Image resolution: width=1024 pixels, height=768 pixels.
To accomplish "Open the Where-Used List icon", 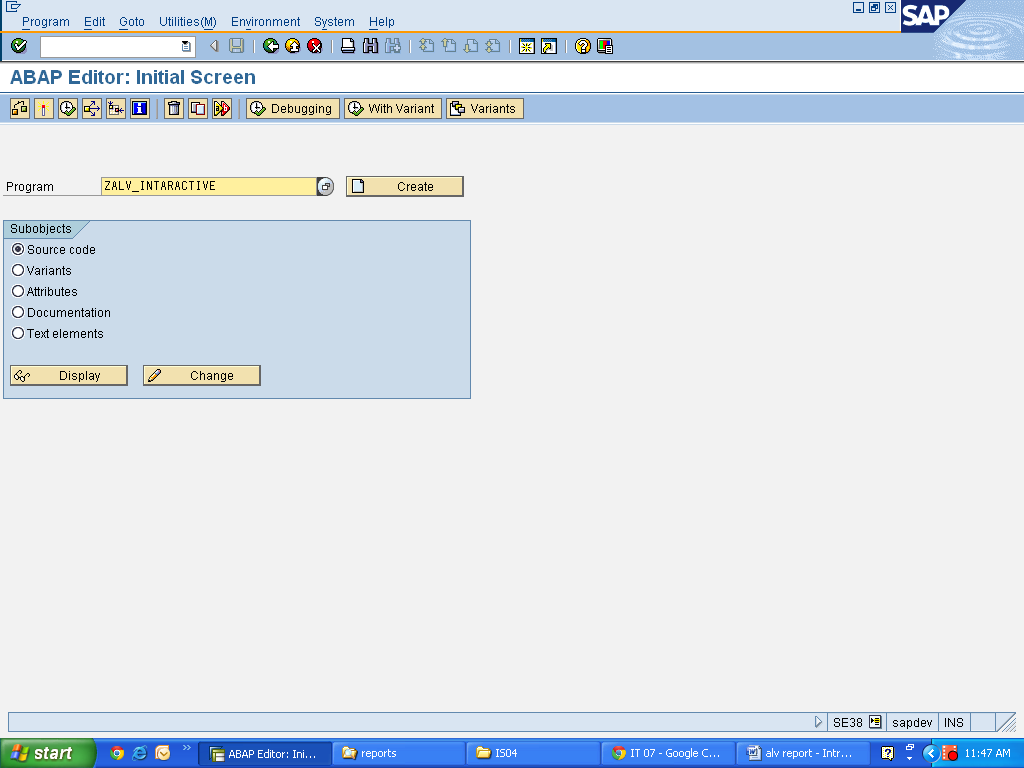I will click(x=18, y=108).
